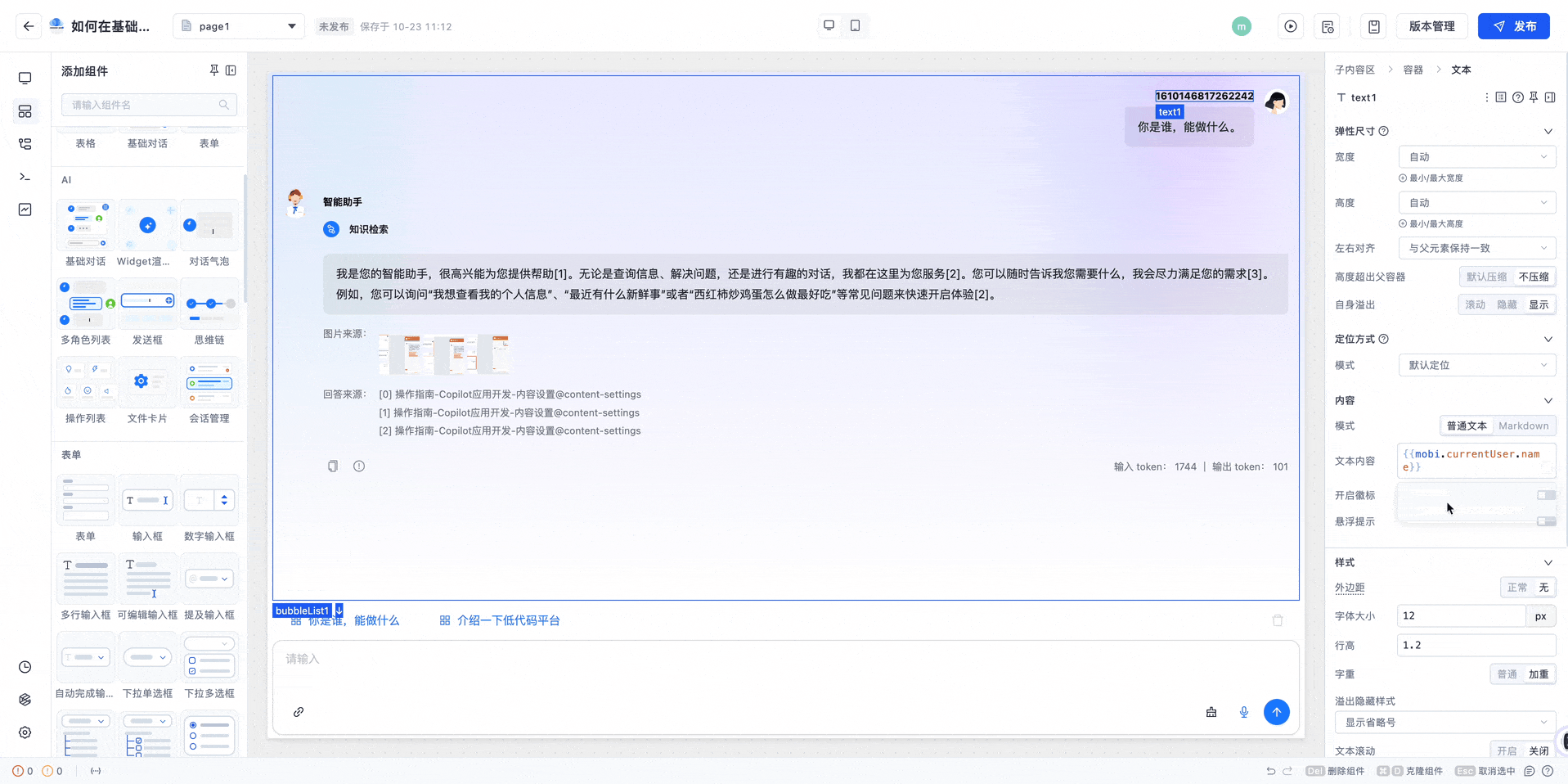This screenshot has height=784, width=1568.
Task: Select 容器 in the breadcrumb path
Action: coord(1413,70)
